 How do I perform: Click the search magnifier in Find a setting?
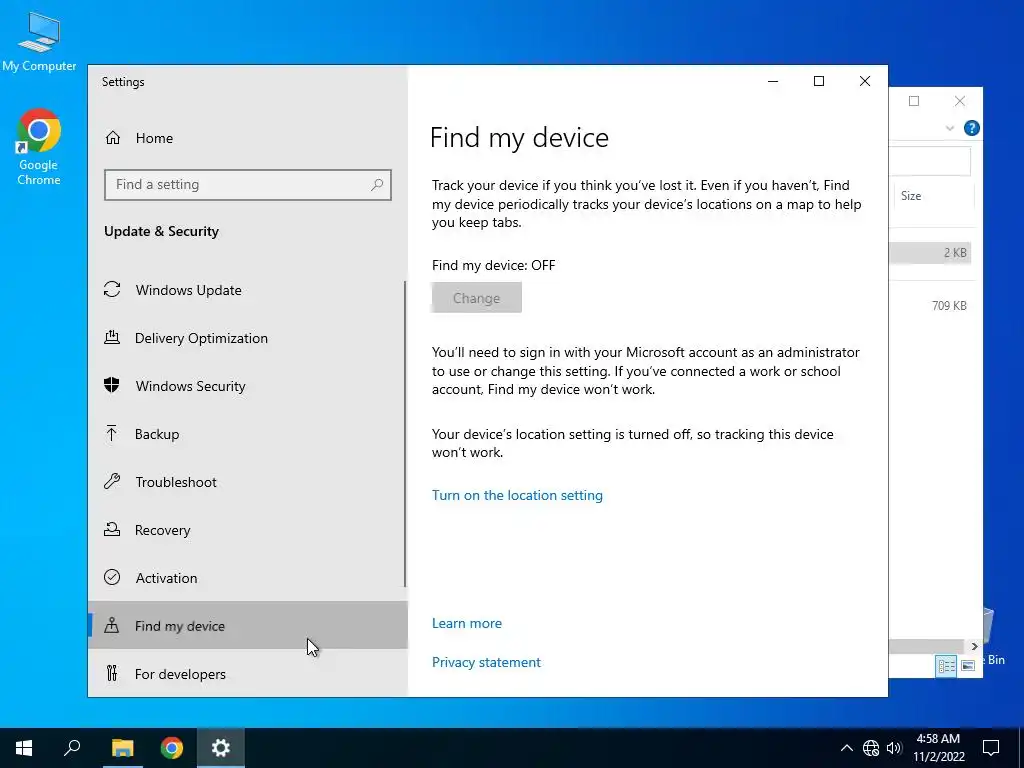(x=377, y=185)
